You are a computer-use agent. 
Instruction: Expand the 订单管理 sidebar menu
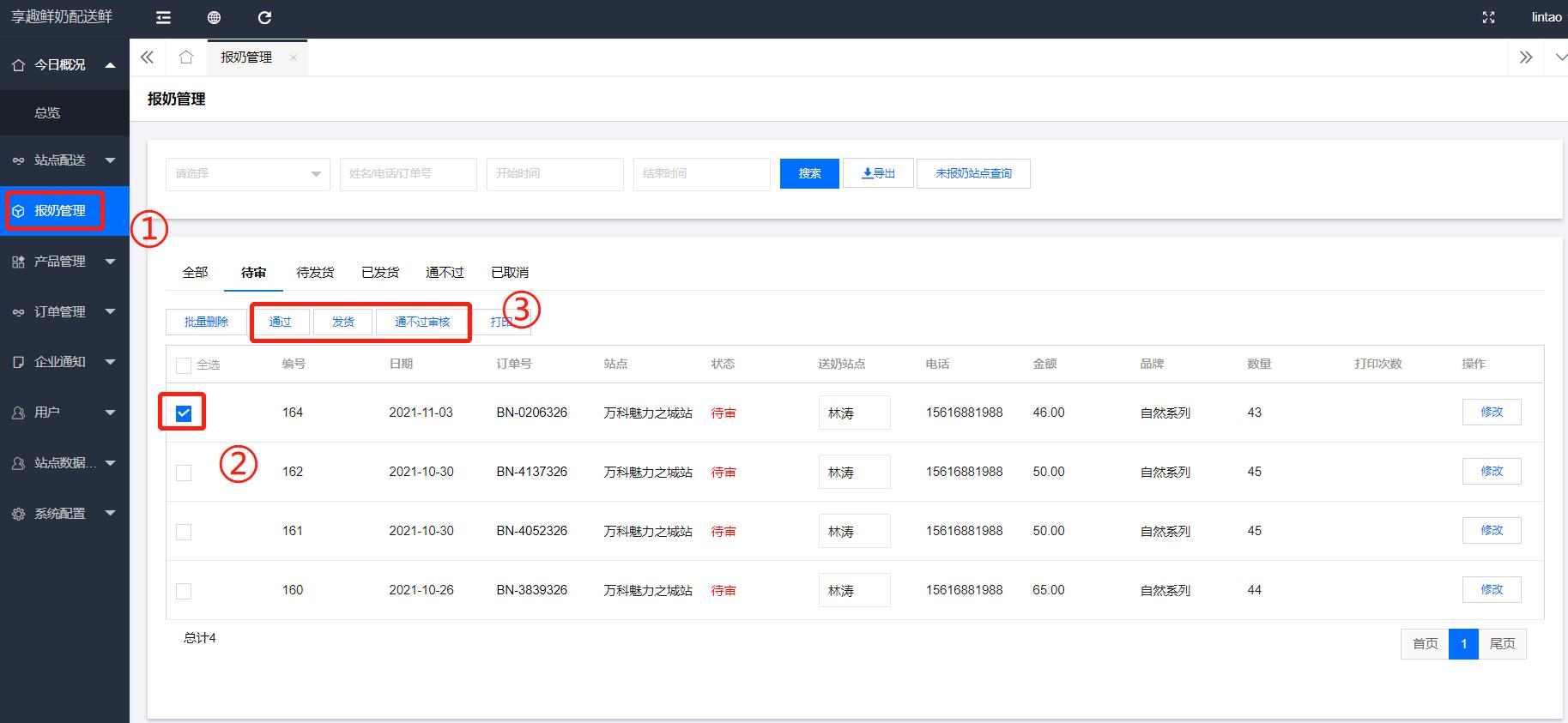click(x=64, y=312)
